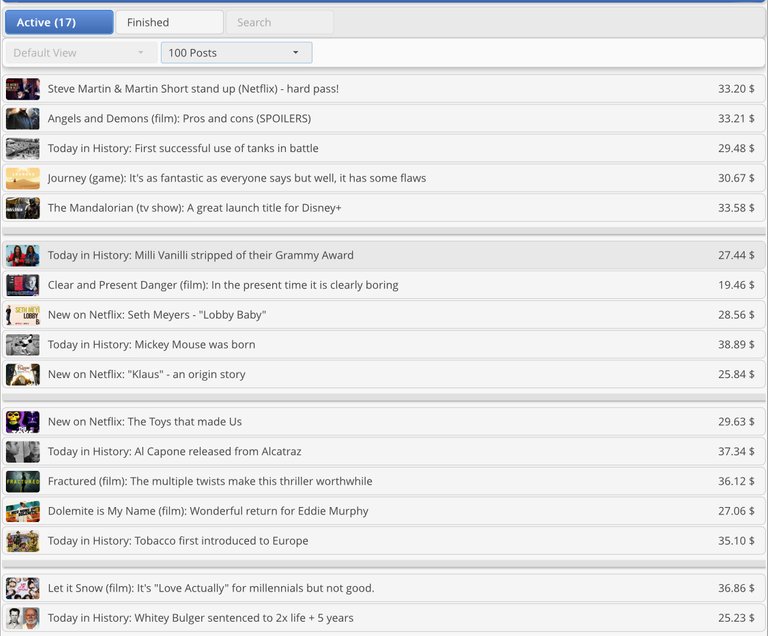The height and width of the screenshot is (636, 768).
Task: Open the Whitey Bulger post thumbnail
Action: click(23, 618)
